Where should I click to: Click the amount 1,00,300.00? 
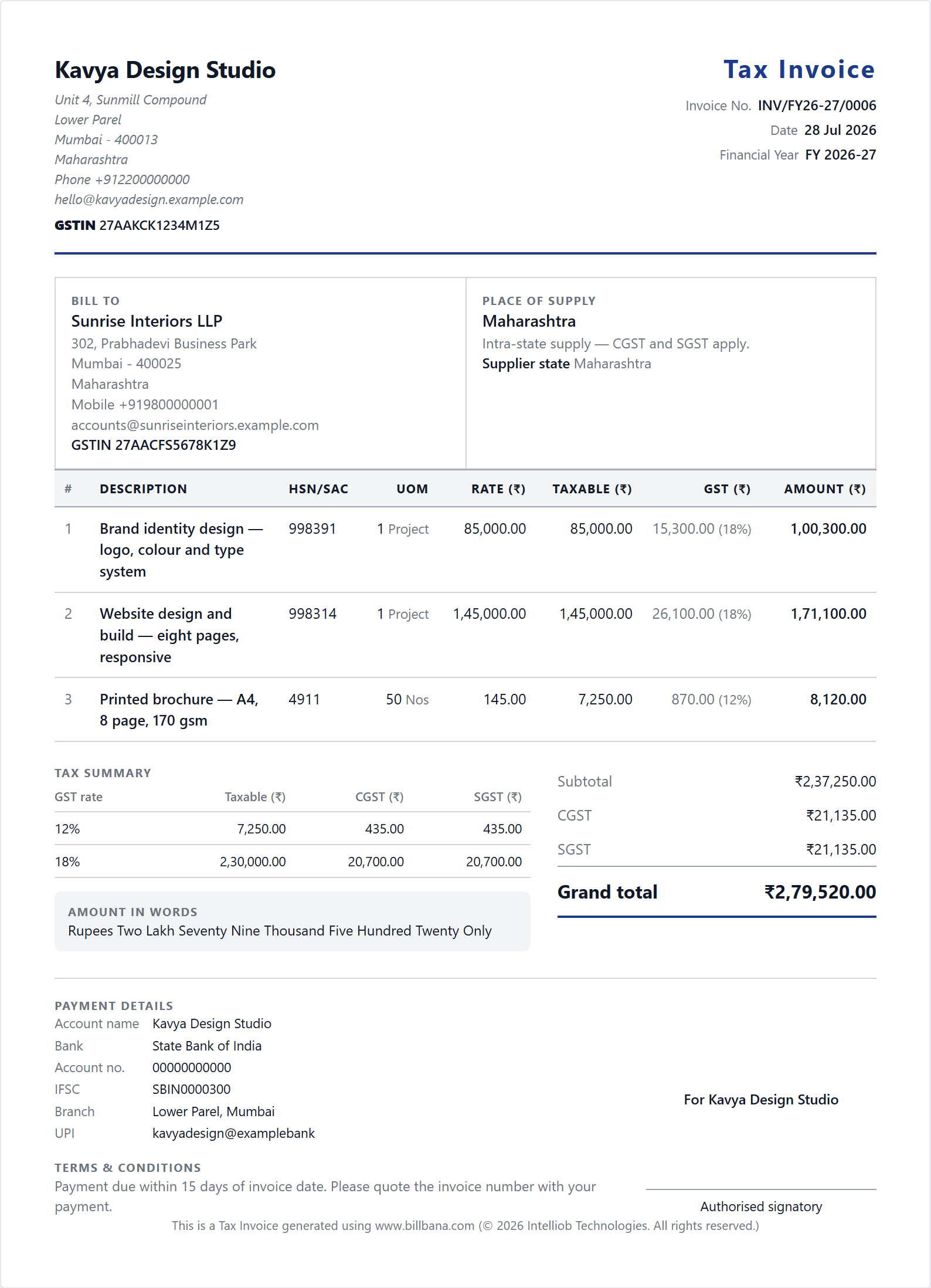coord(828,529)
